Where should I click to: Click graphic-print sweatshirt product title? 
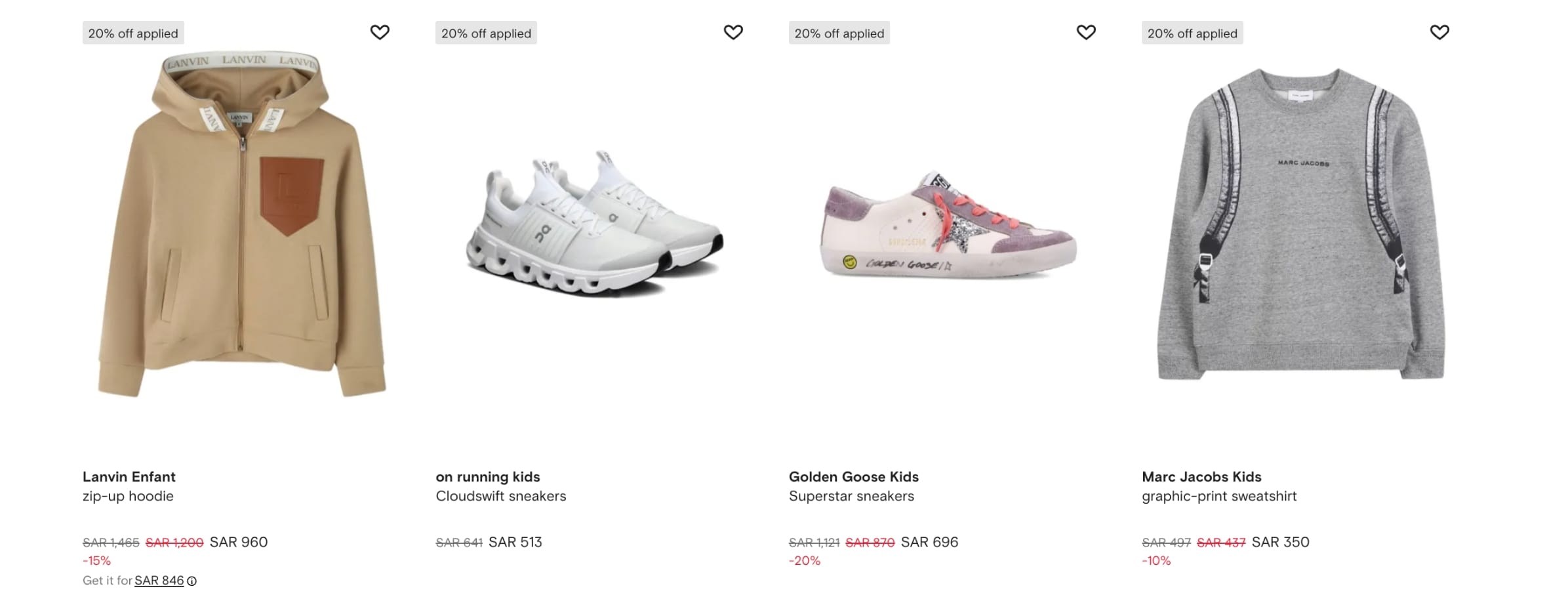pos(1218,496)
